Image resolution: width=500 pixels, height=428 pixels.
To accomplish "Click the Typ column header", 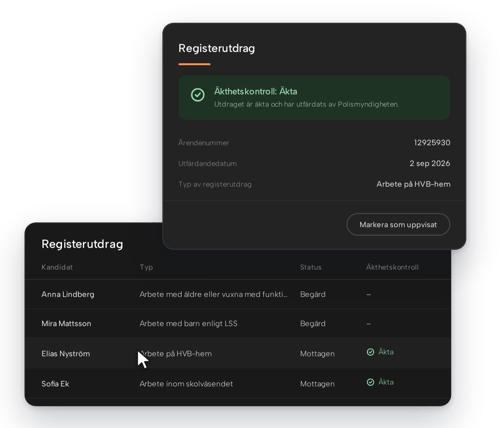I will 146,267.
